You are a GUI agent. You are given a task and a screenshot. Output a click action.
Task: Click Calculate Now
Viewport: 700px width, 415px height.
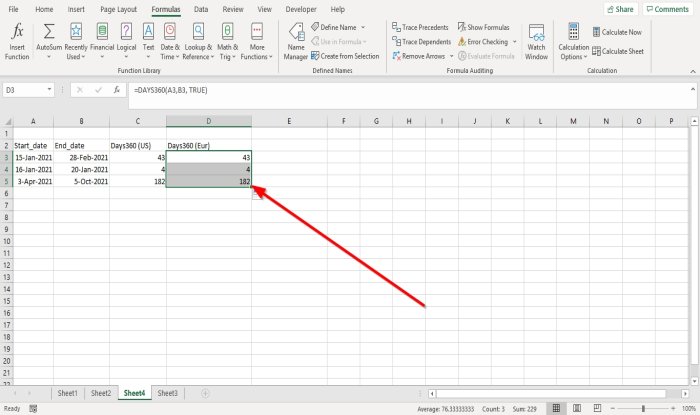tap(617, 32)
